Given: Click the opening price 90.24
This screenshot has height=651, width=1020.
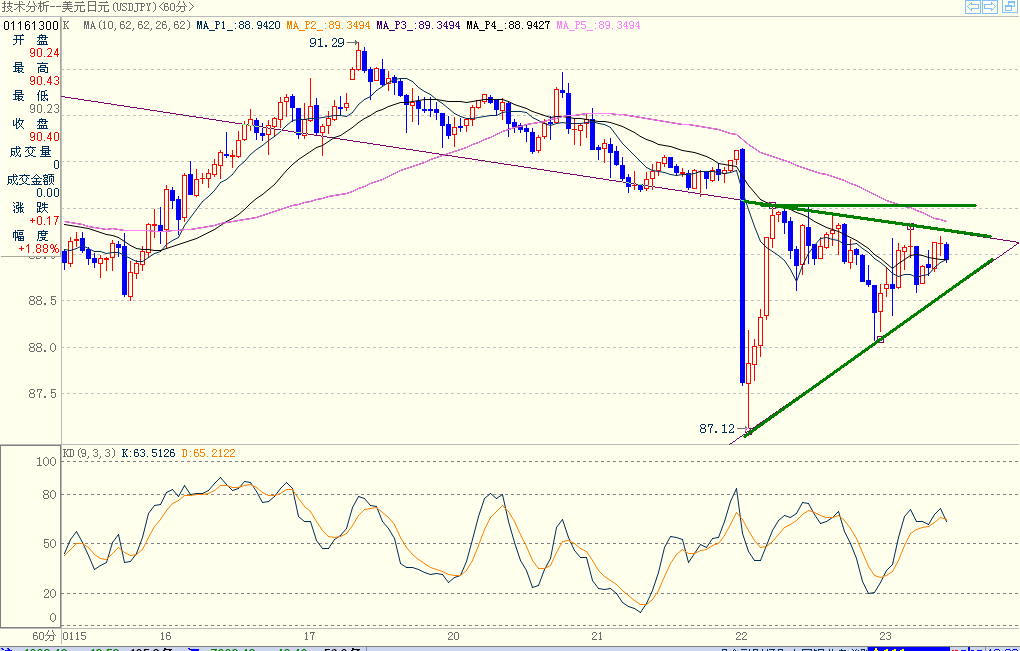Looking at the screenshot, I should [44, 53].
